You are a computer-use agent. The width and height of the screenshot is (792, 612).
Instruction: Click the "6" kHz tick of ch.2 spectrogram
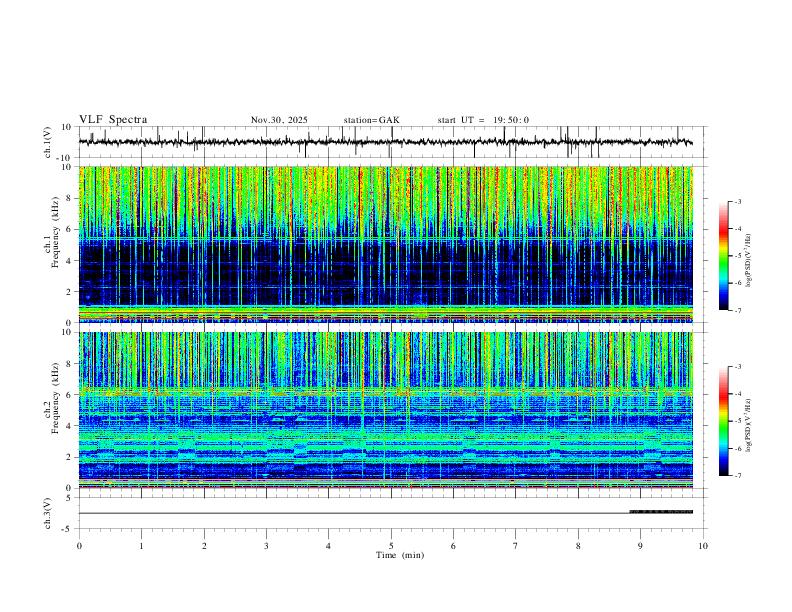point(69,395)
